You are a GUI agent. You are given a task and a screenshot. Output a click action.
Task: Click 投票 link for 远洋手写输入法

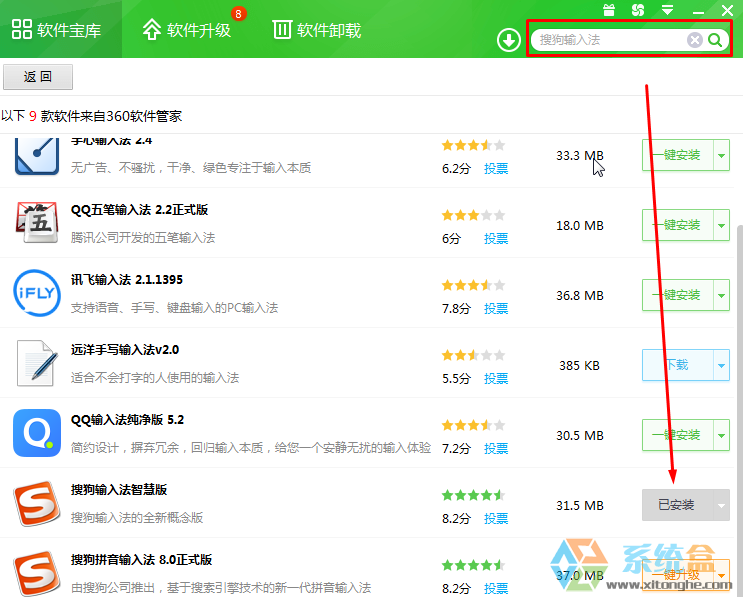pyautogui.click(x=496, y=379)
